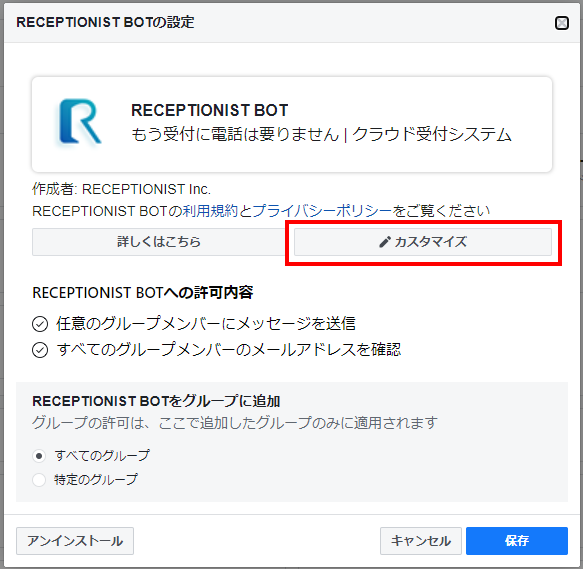
Task: Click the checkmark icon beside メッセージを送信
Action: click(x=40, y=324)
